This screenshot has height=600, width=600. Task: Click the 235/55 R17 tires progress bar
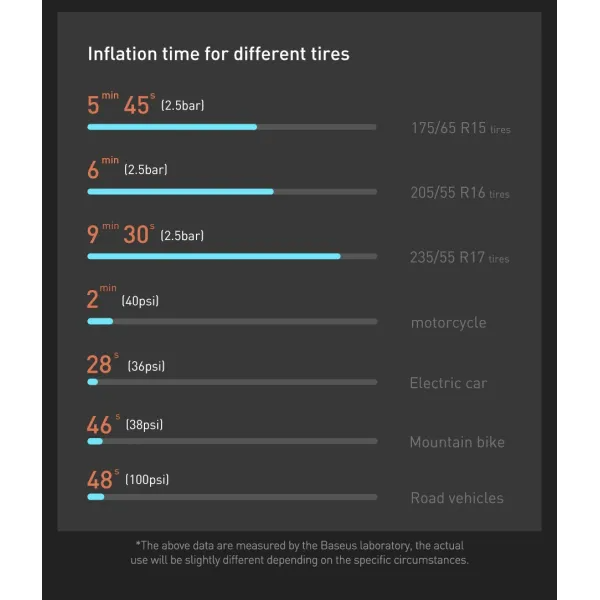232,256
